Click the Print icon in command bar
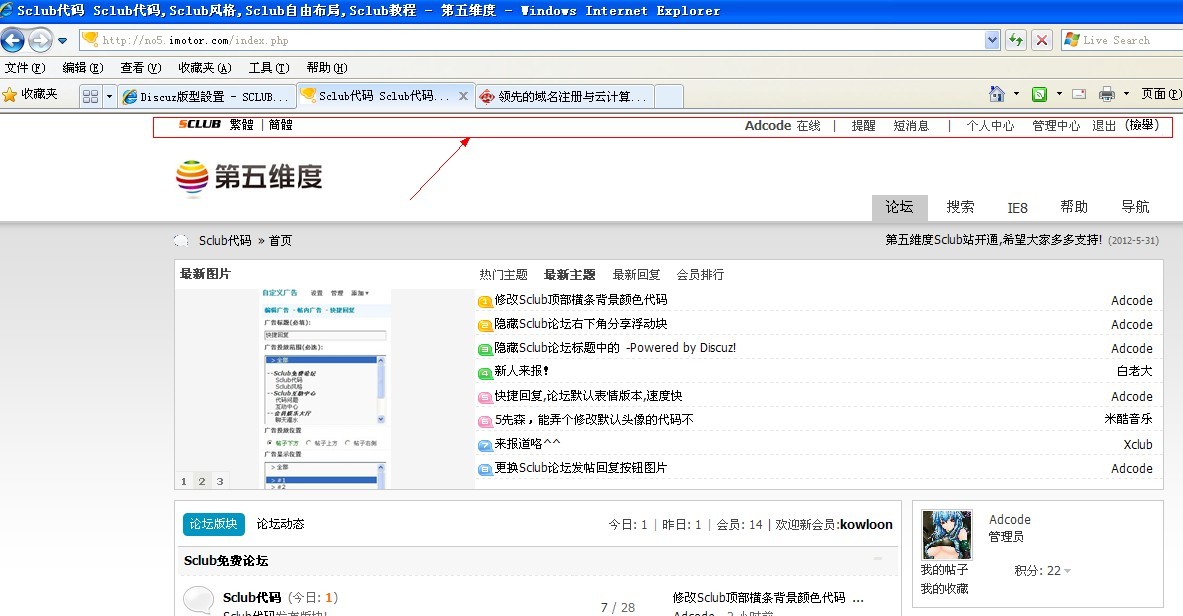This screenshot has width=1183, height=616. pos(1107,94)
